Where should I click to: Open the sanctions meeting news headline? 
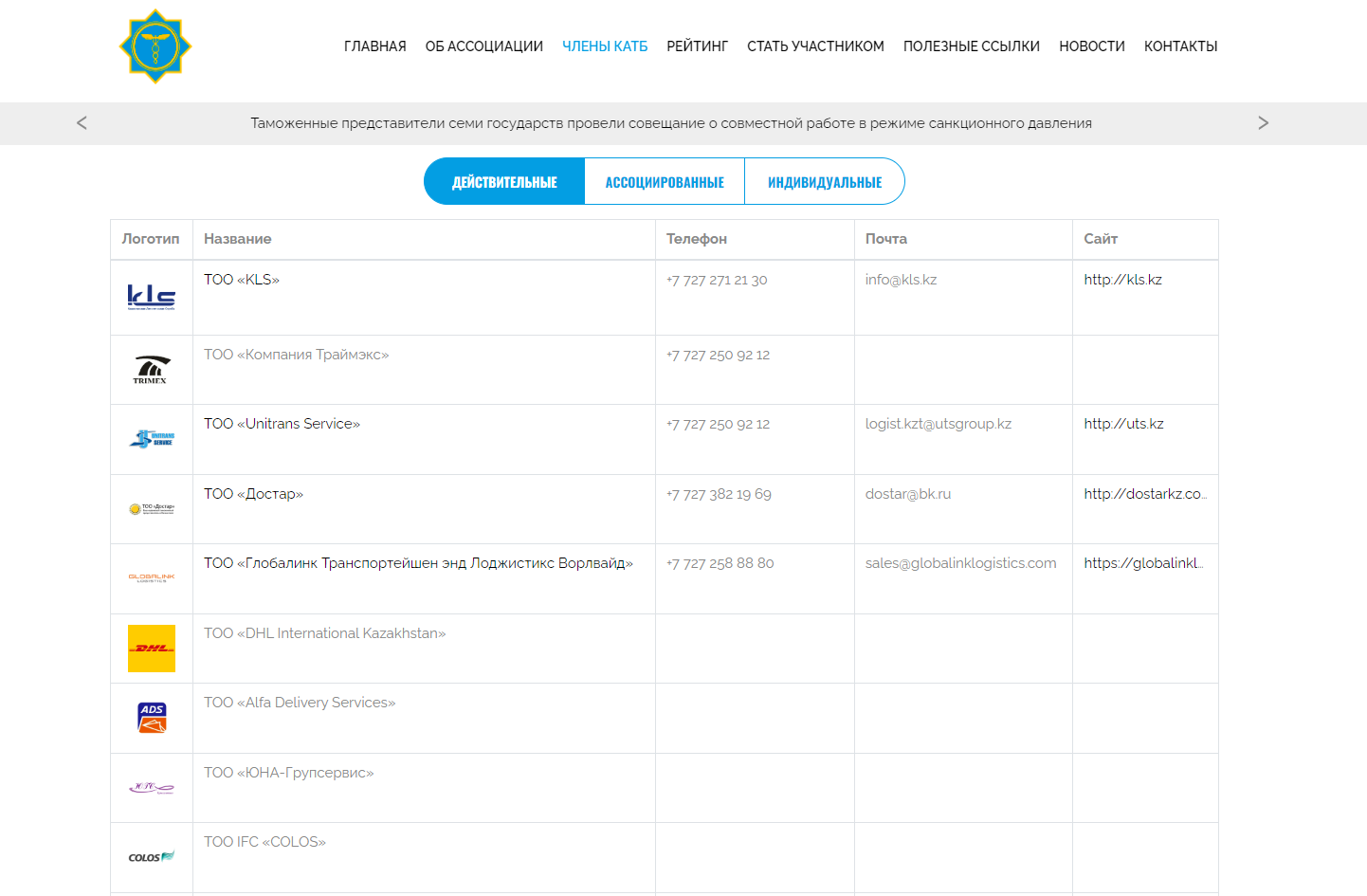(x=671, y=123)
